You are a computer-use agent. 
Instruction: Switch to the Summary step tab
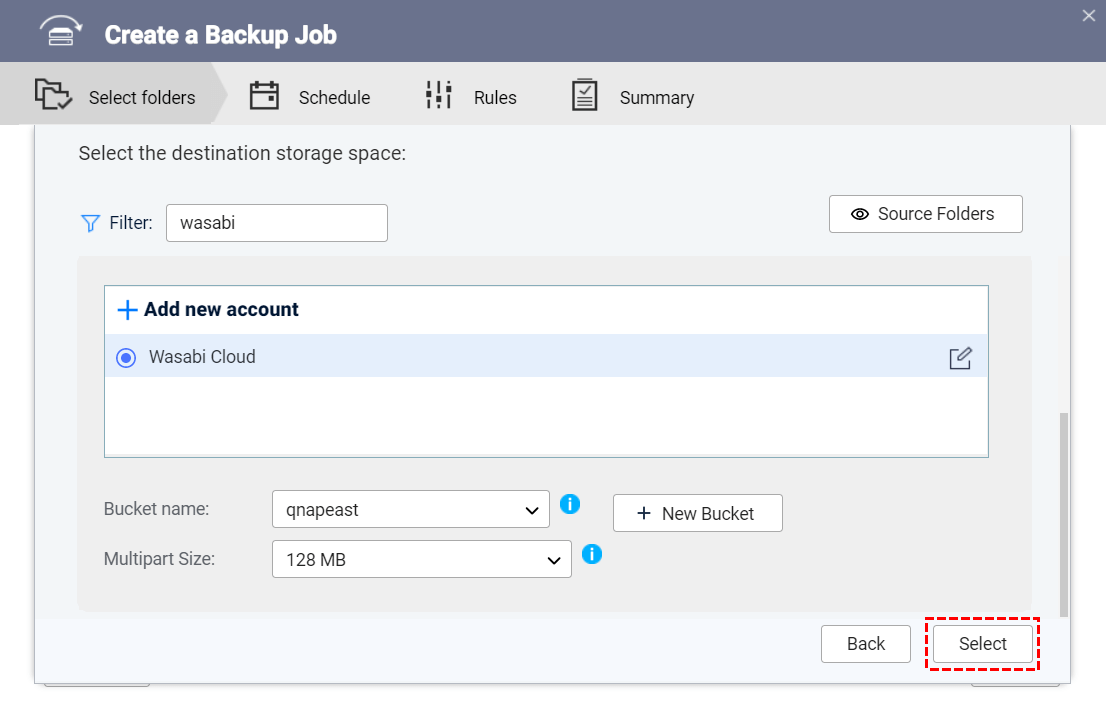click(656, 98)
